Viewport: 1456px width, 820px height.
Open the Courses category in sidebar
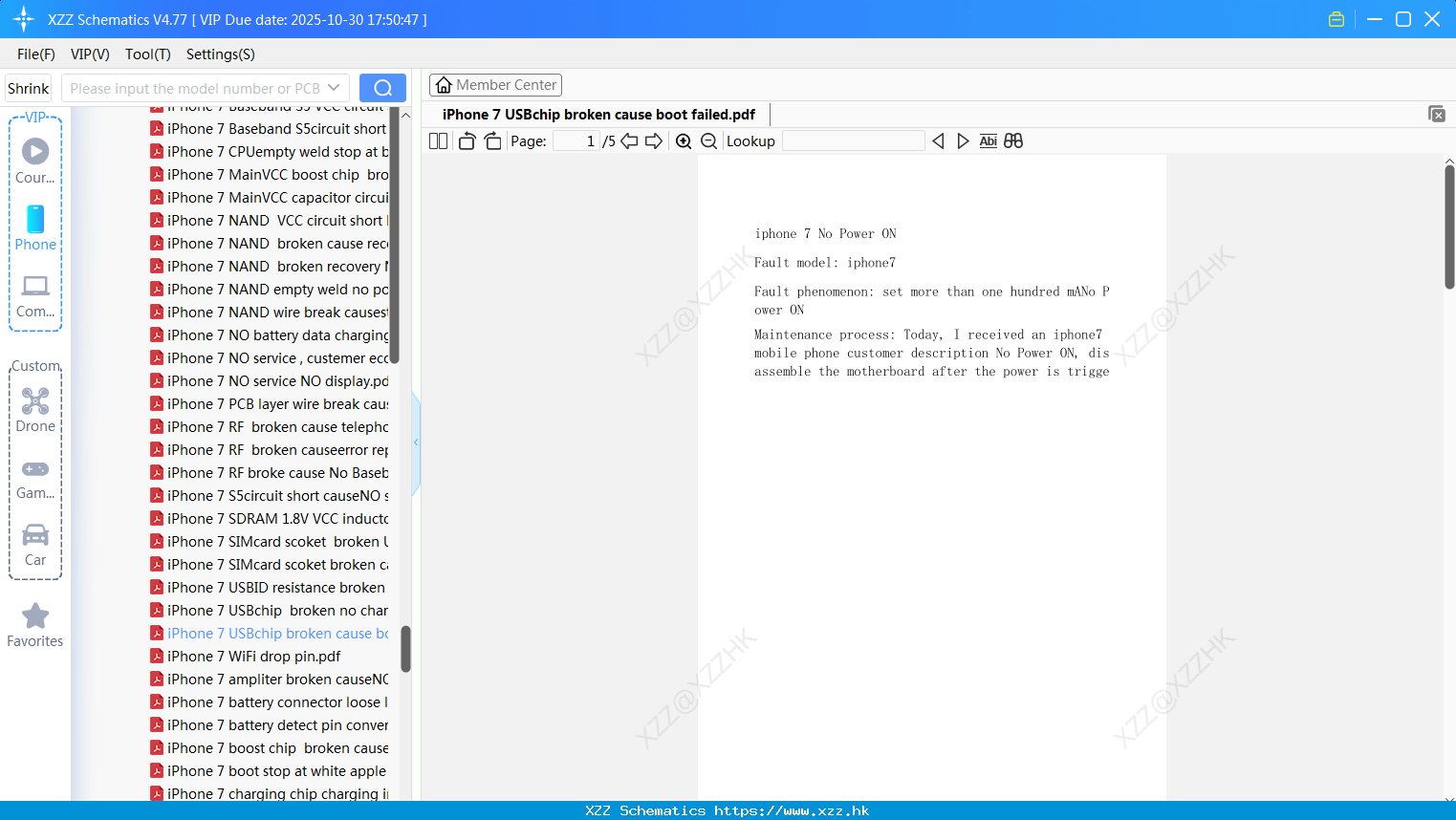(35, 162)
